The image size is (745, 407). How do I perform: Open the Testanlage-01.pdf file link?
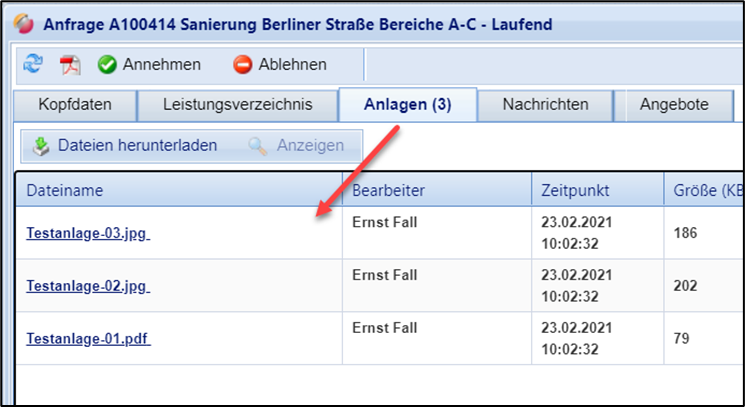pyautogui.click(x=88, y=338)
